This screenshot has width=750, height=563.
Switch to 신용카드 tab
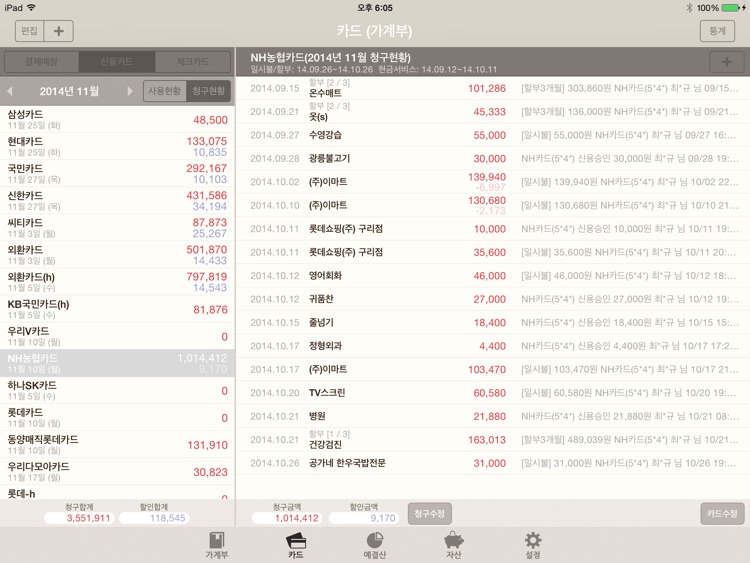[117, 62]
